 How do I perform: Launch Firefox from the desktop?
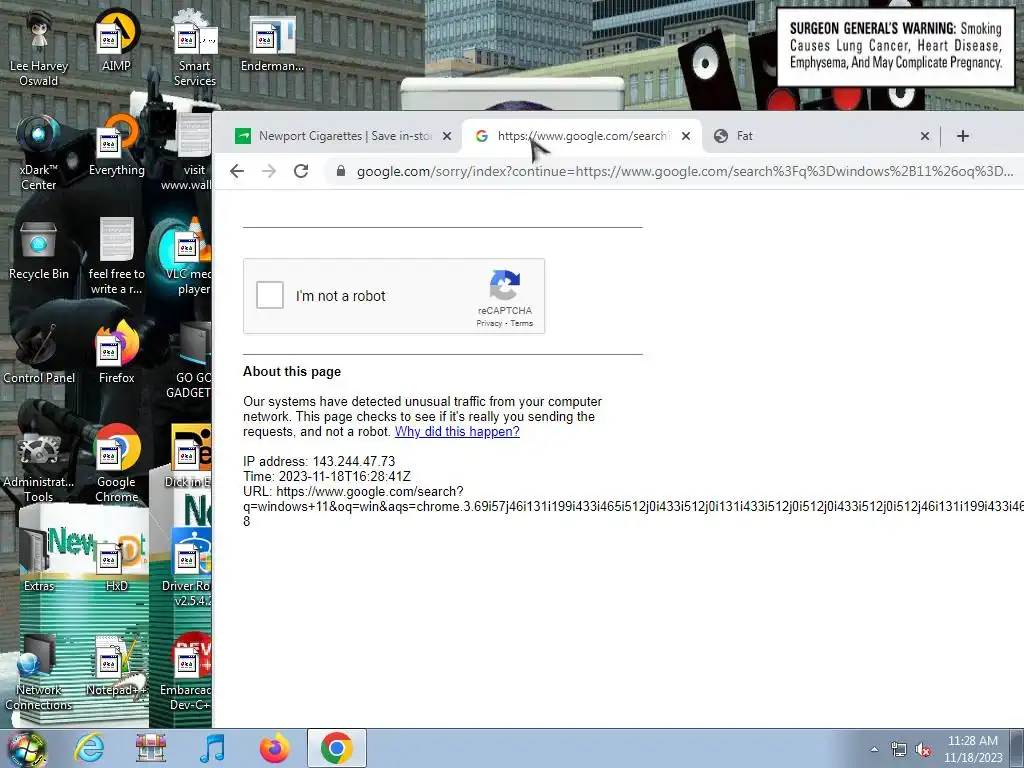tap(116, 354)
